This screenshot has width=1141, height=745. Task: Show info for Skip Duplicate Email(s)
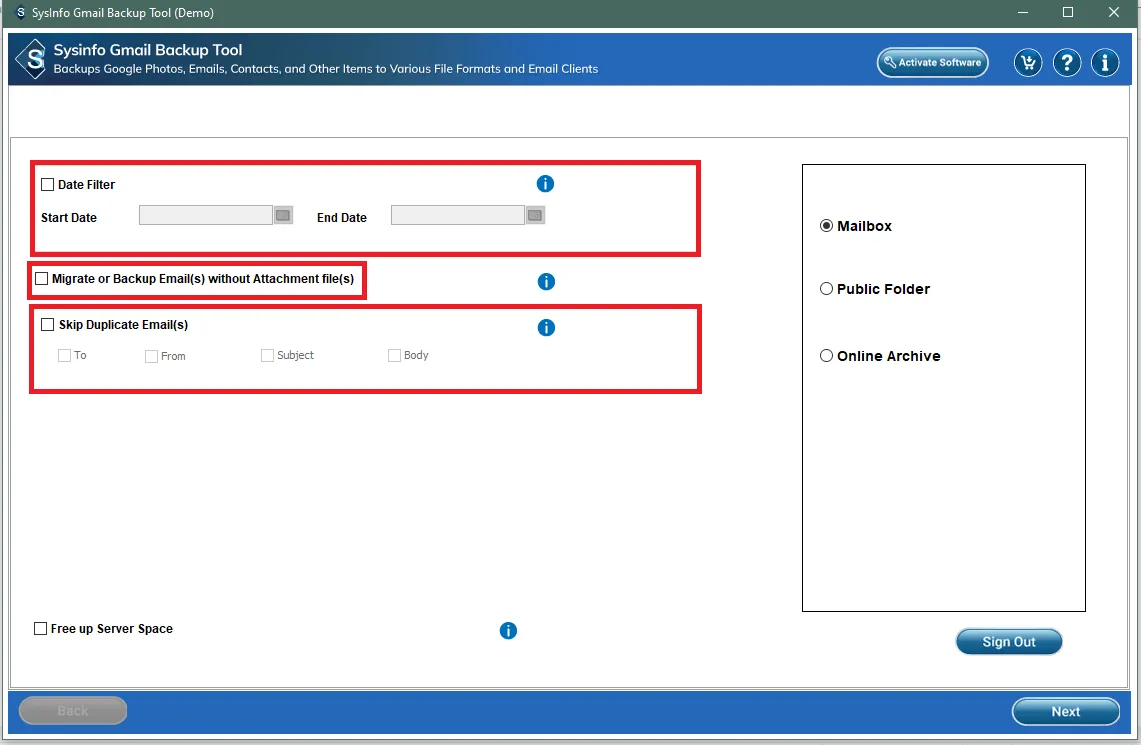point(546,328)
